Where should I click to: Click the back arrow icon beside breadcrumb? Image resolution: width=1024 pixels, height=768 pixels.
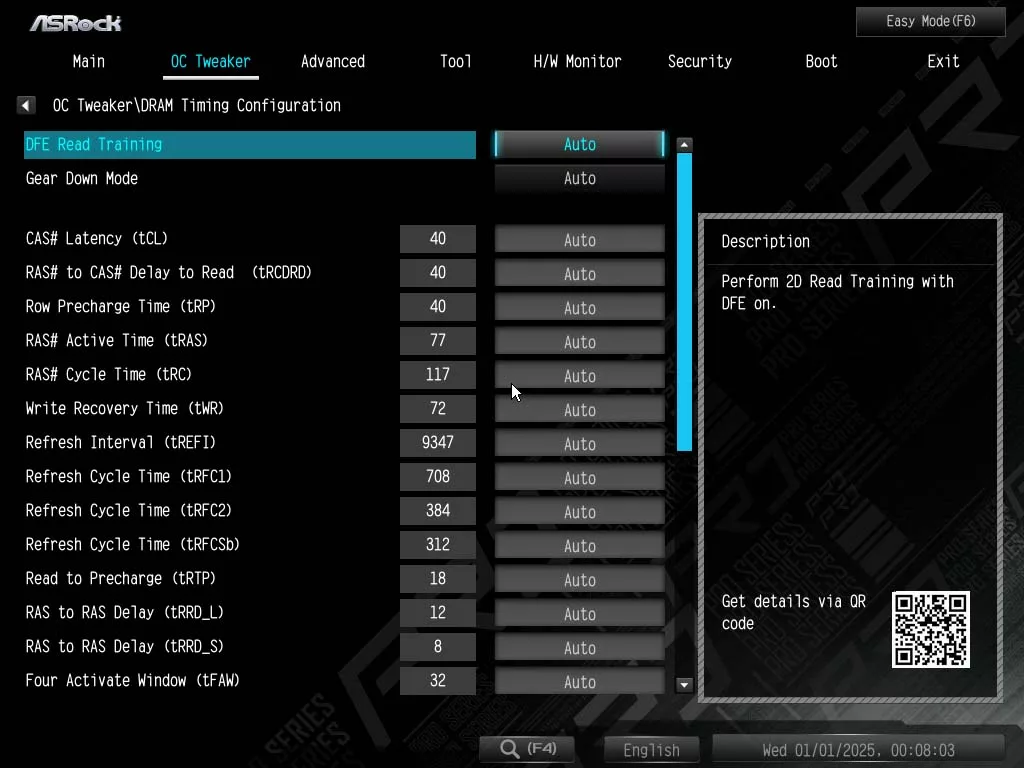click(x=25, y=105)
